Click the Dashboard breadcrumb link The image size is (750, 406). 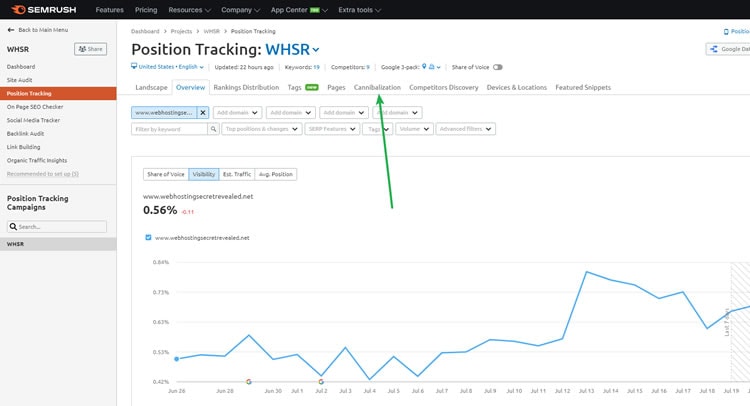pyautogui.click(x=145, y=31)
